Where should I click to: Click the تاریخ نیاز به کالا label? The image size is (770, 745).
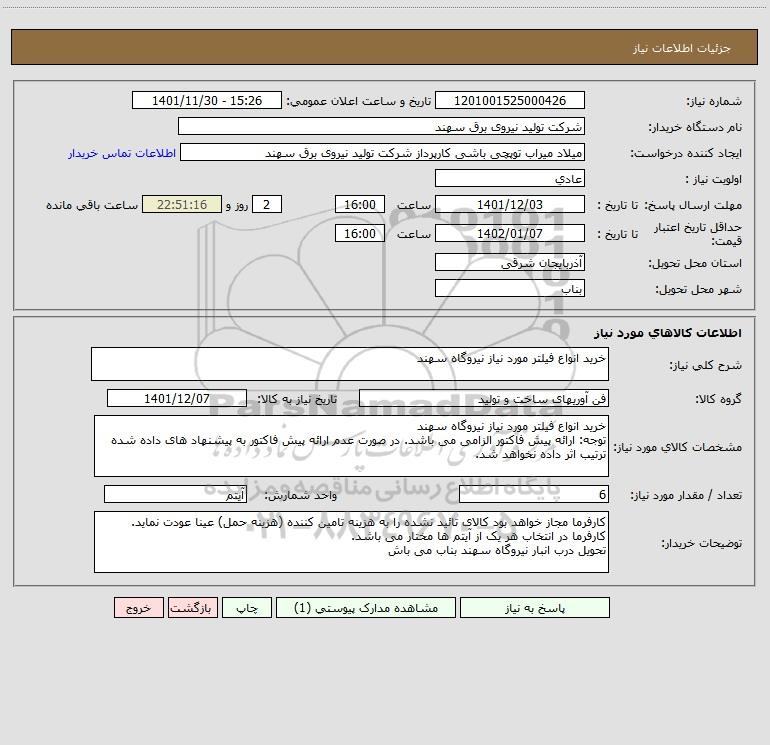point(297,399)
